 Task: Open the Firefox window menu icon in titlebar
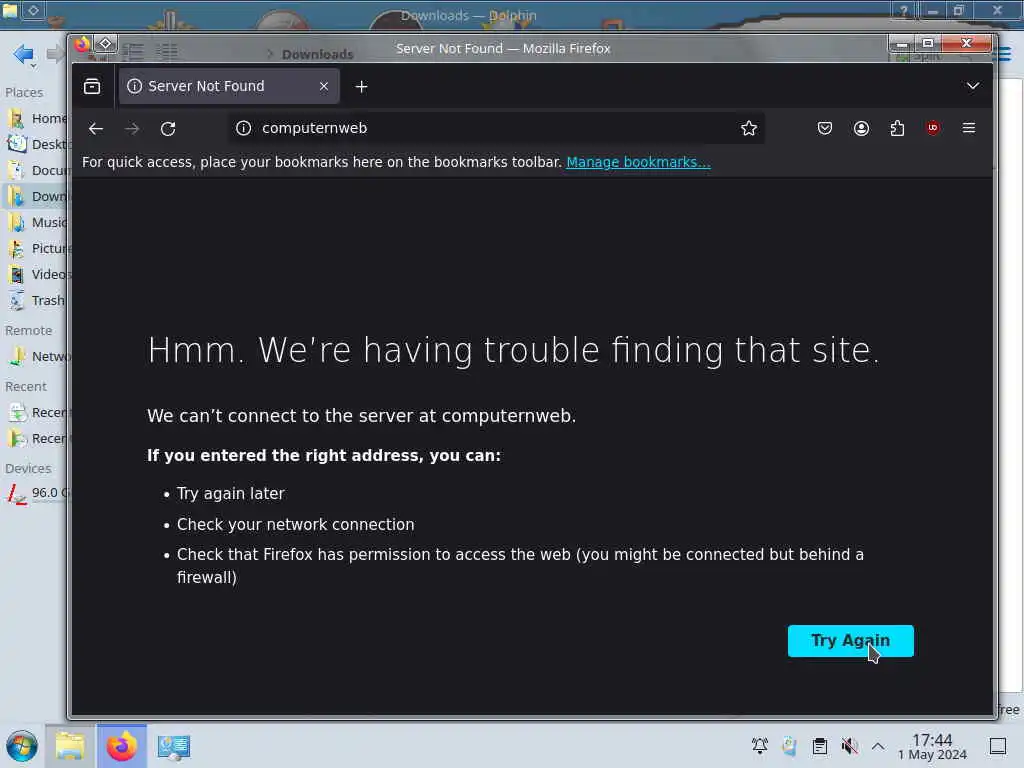click(82, 44)
